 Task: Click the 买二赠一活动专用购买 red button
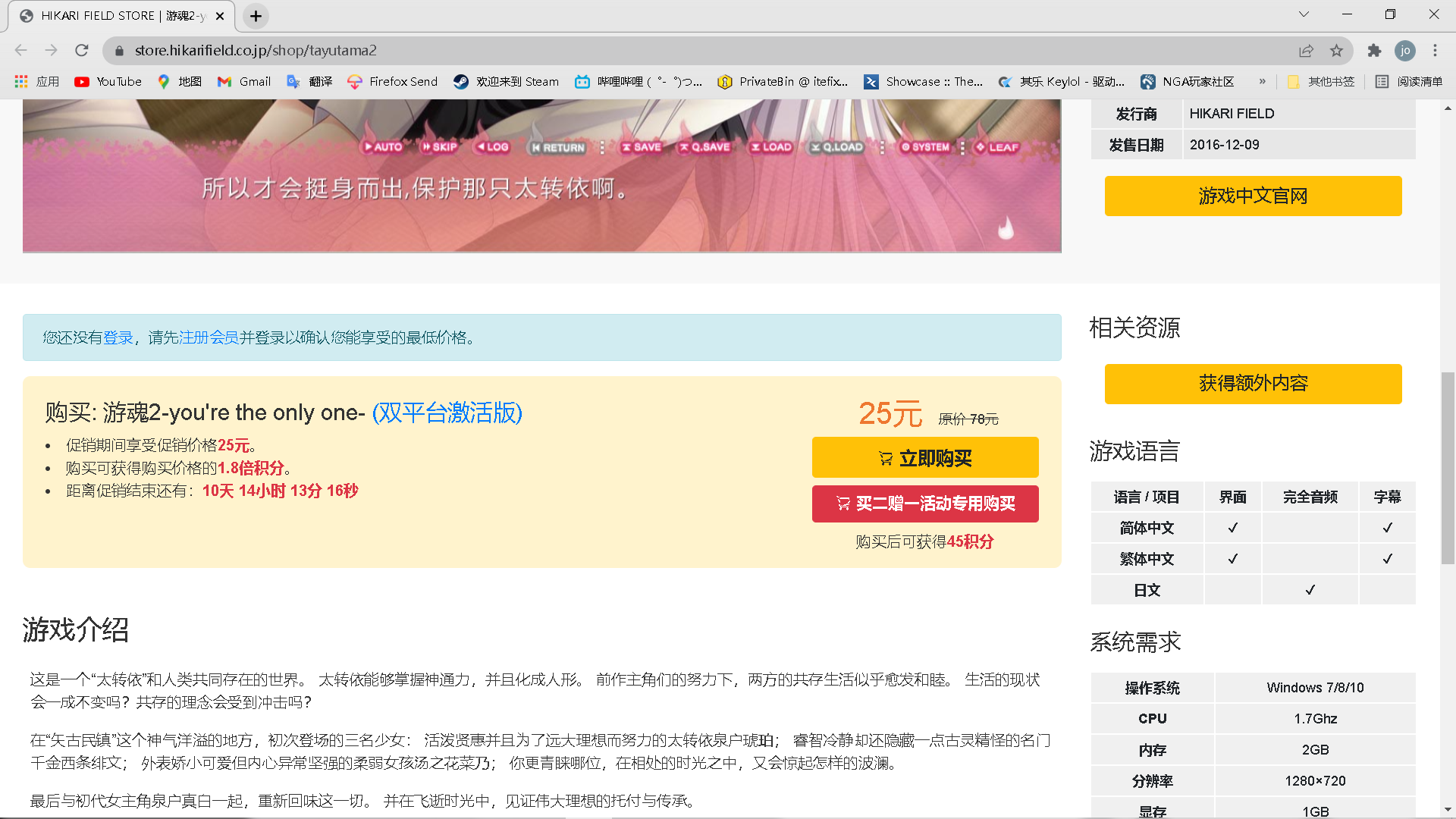(925, 504)
